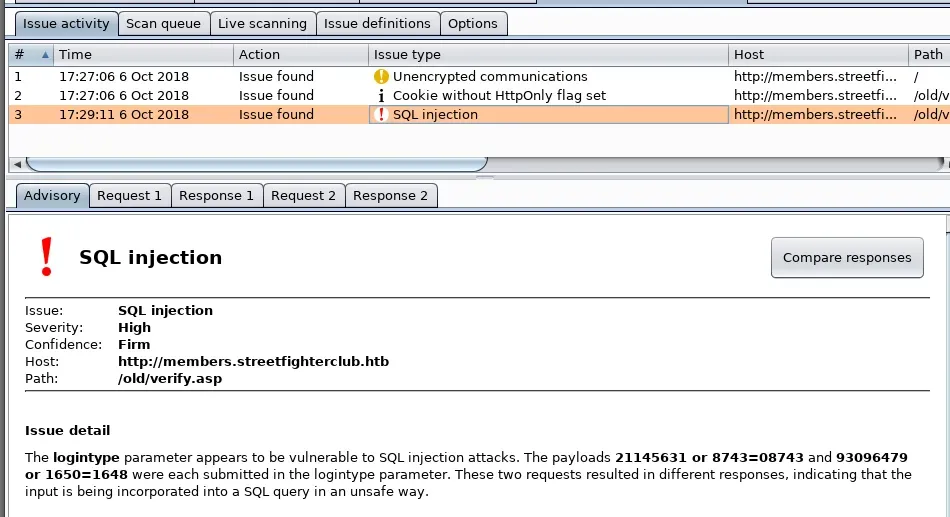Click the Host column header
Screen dimensions: 950x517
[x=815, y=54]
